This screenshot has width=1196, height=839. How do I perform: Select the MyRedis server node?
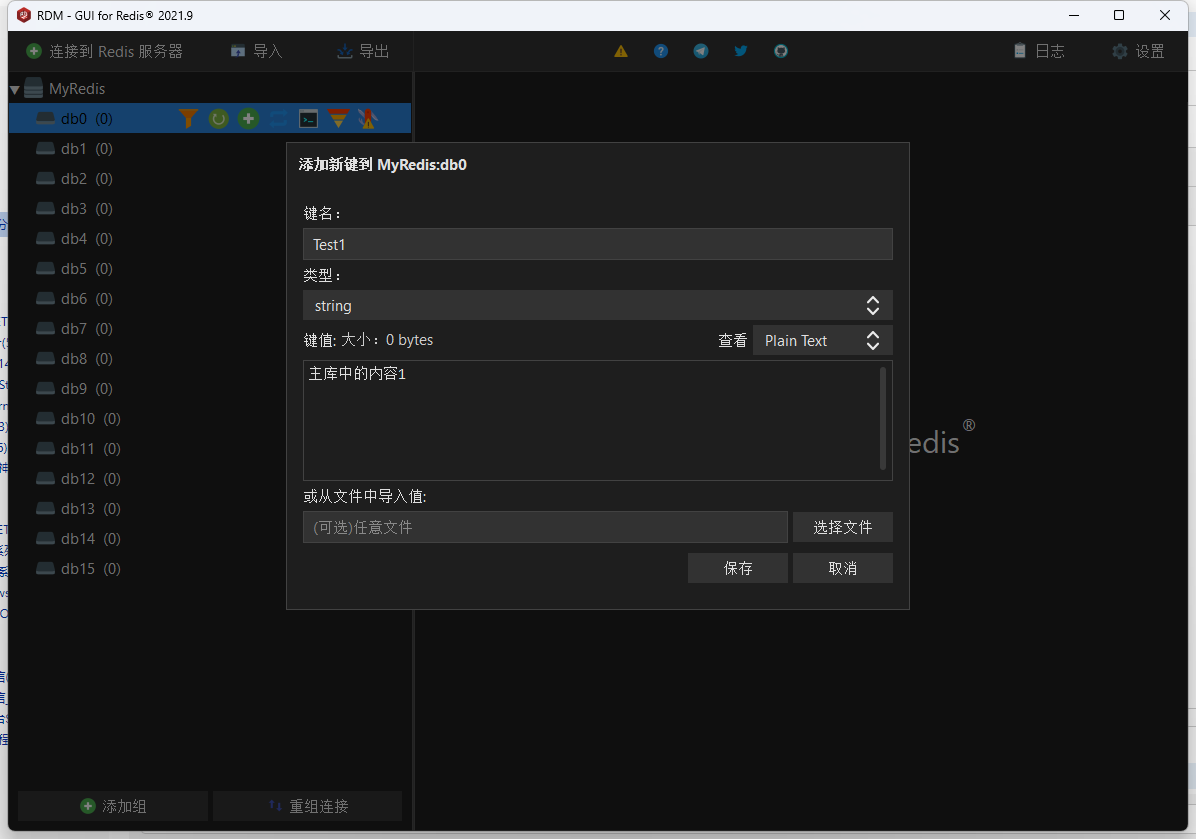[76, 88]
